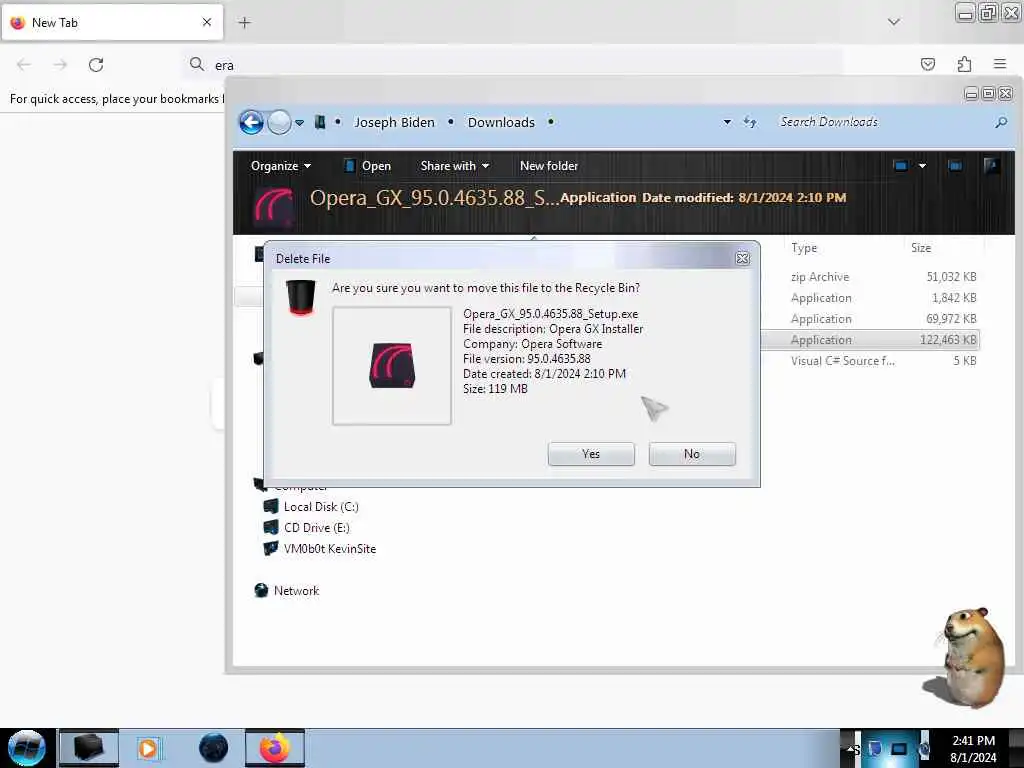Viewport: 1024px width, 768px height.
Task: Open the Firefox Extensions puzzle icon
Action: click(x=964, y=64)
